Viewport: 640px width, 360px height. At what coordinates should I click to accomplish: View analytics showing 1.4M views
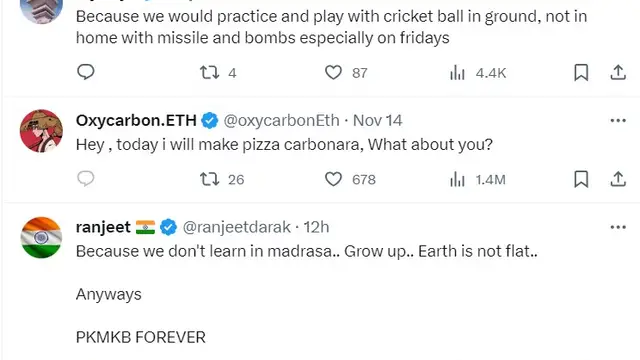pos(478,180)
